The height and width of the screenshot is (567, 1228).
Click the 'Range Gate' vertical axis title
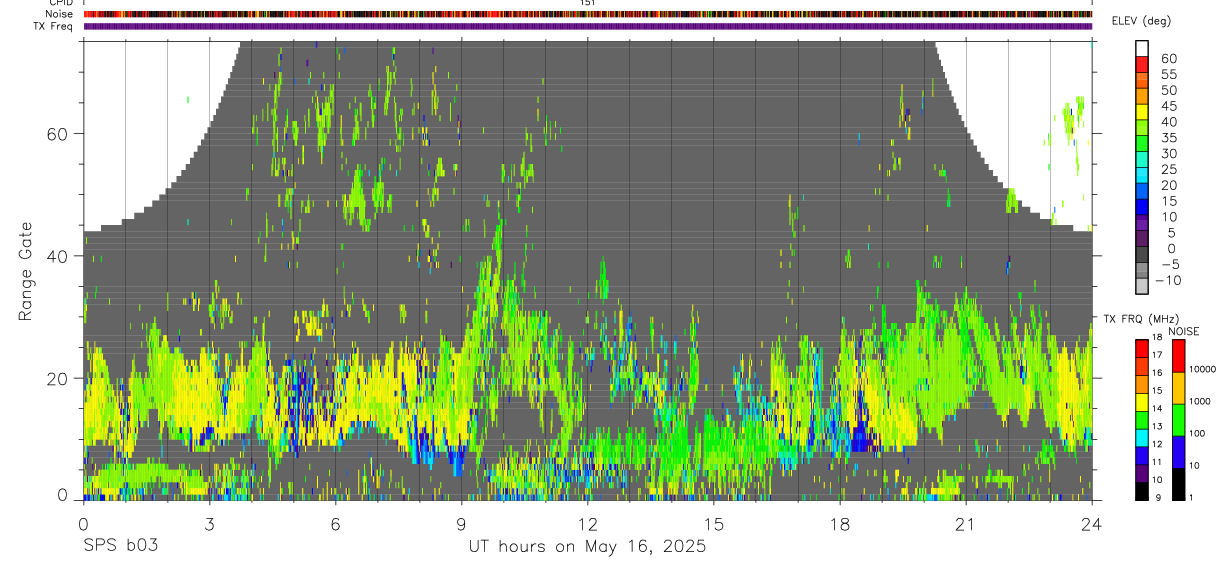[27, 271]
